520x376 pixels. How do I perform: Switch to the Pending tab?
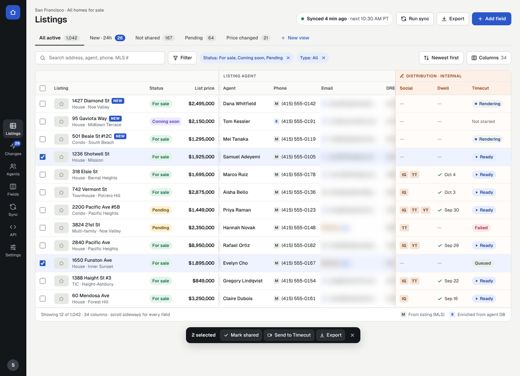pyautogui.click(x=200, y=38)
